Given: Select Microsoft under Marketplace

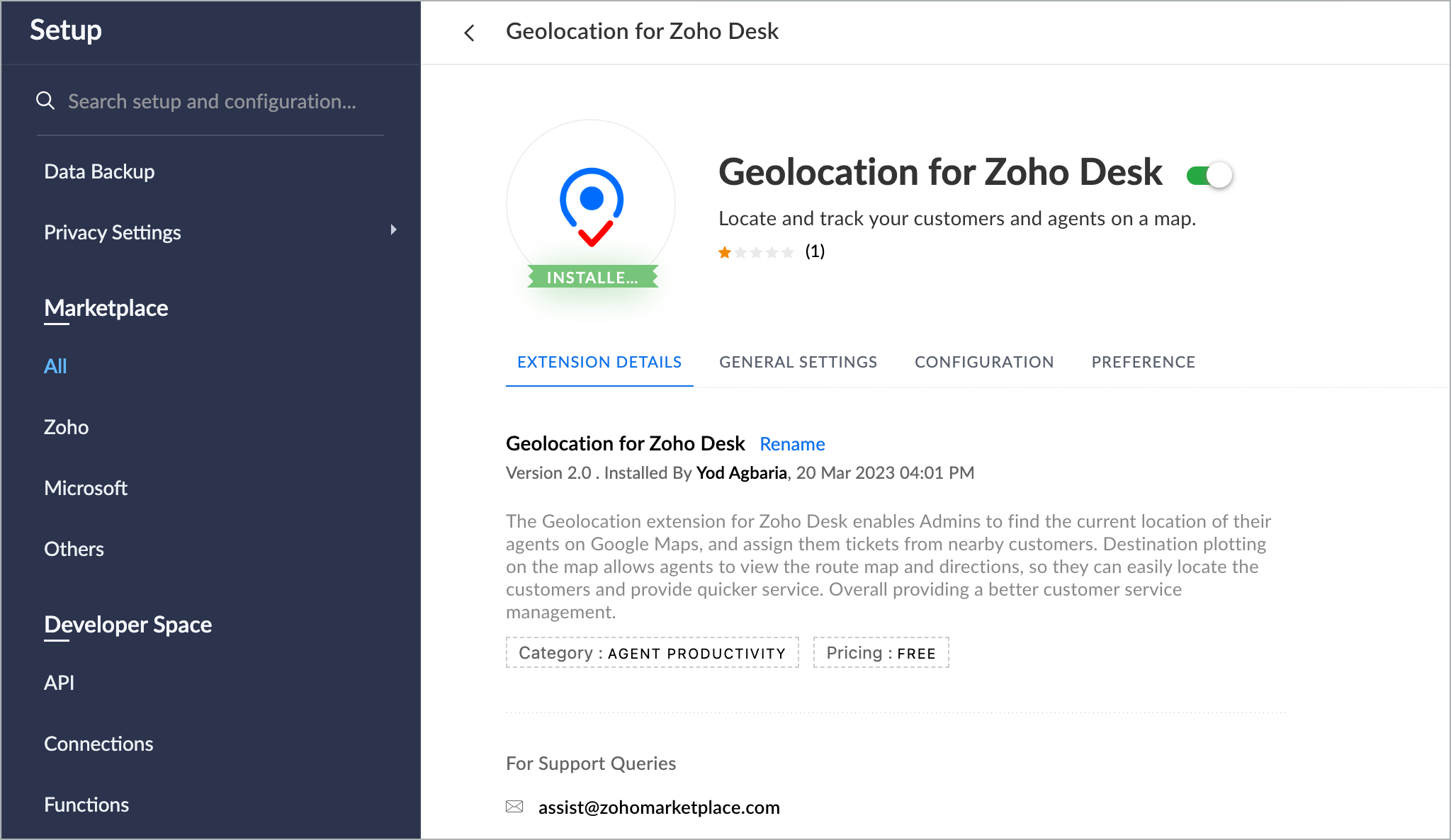Looking at the screenshot, I should (86, 489).
